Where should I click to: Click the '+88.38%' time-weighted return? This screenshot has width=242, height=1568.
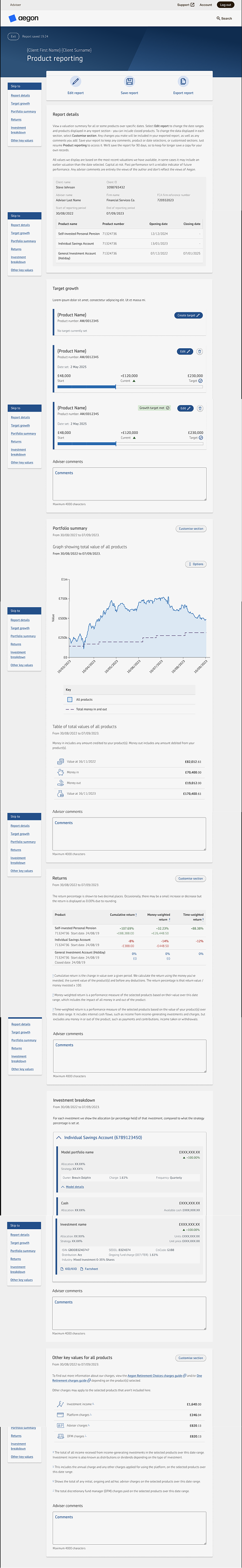197,928
